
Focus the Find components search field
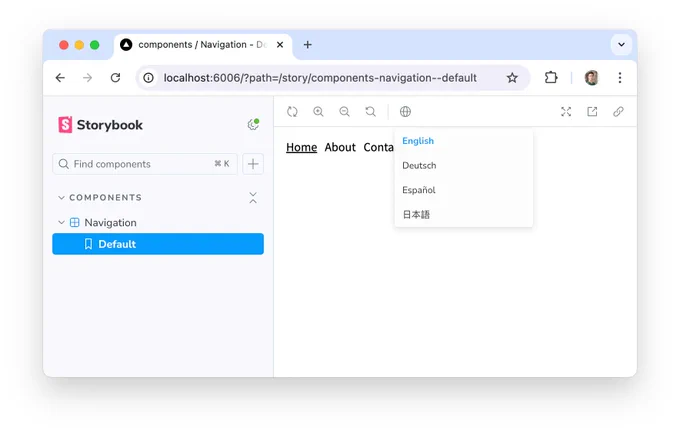[145, 164]
